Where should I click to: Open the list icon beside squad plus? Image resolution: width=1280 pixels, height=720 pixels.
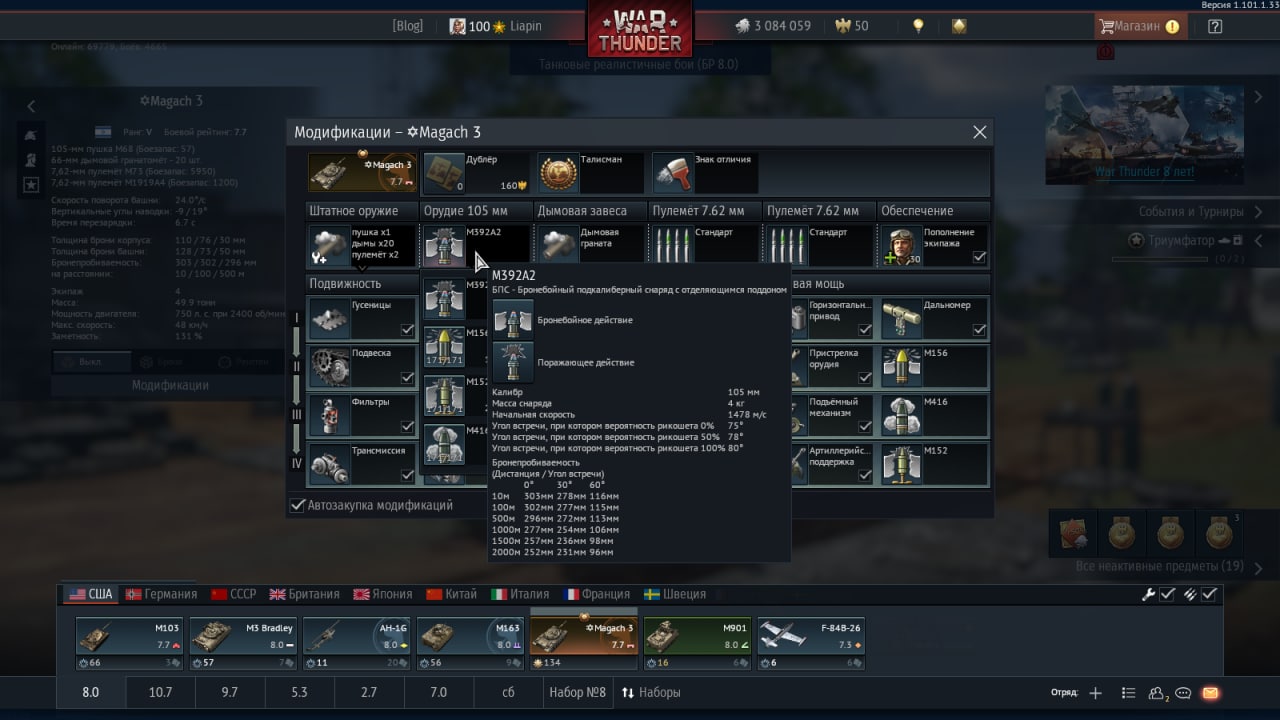click(1128, 693)
